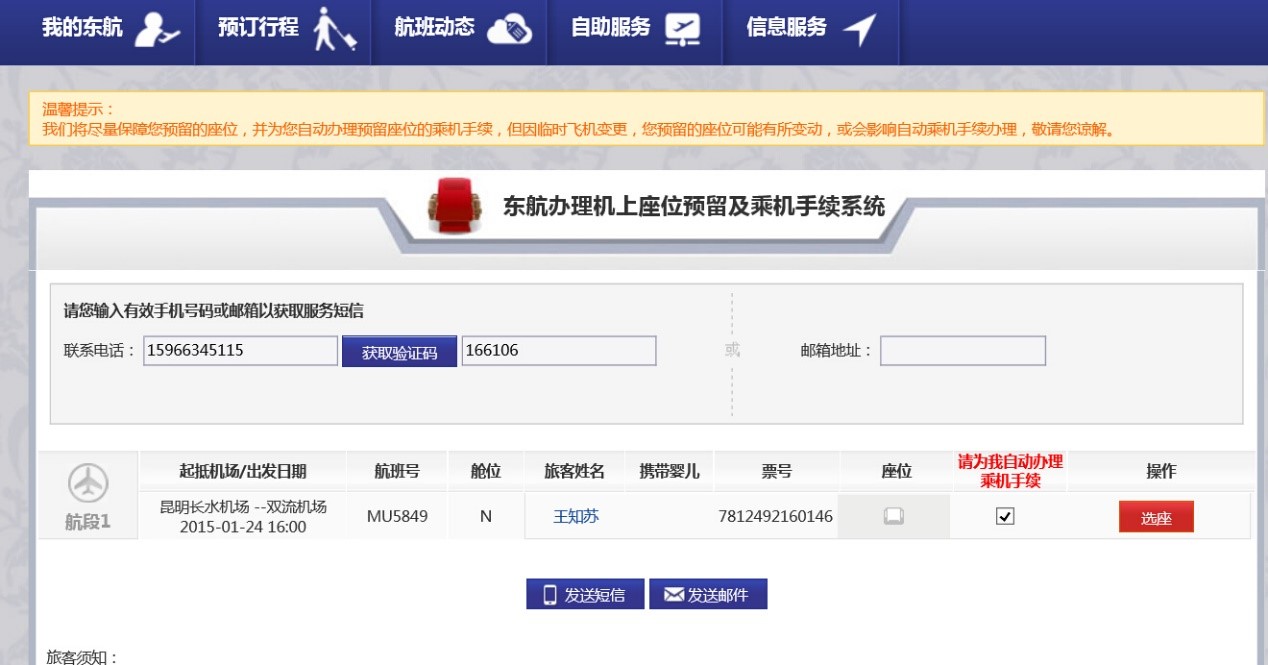
Task: Click ticket number 7812492160146
Action: (x=775, y=516)
